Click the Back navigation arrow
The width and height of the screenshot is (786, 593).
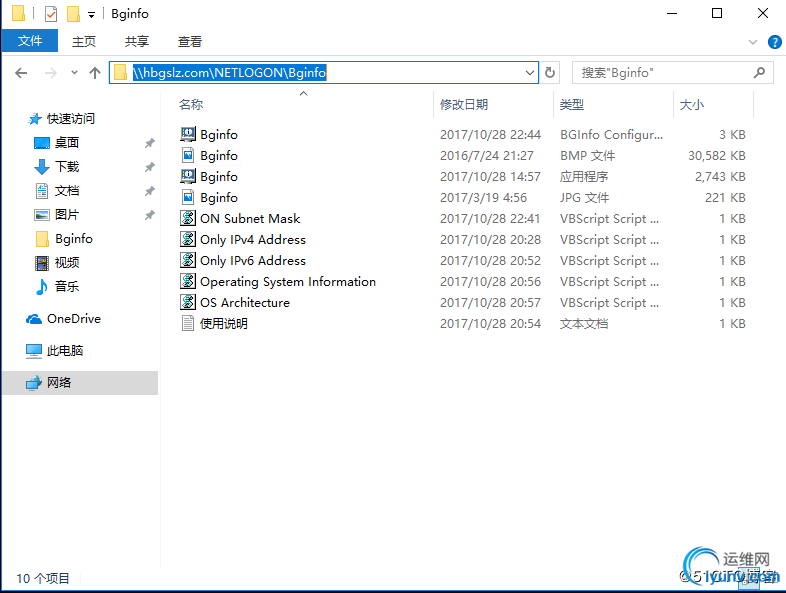coord(21,73)
